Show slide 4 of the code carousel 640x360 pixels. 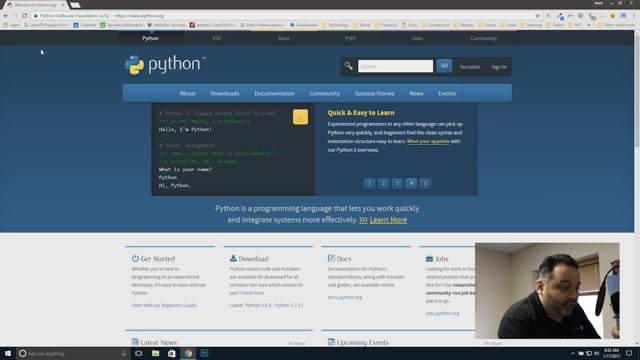pyautogui.click(x=411, y=183)
